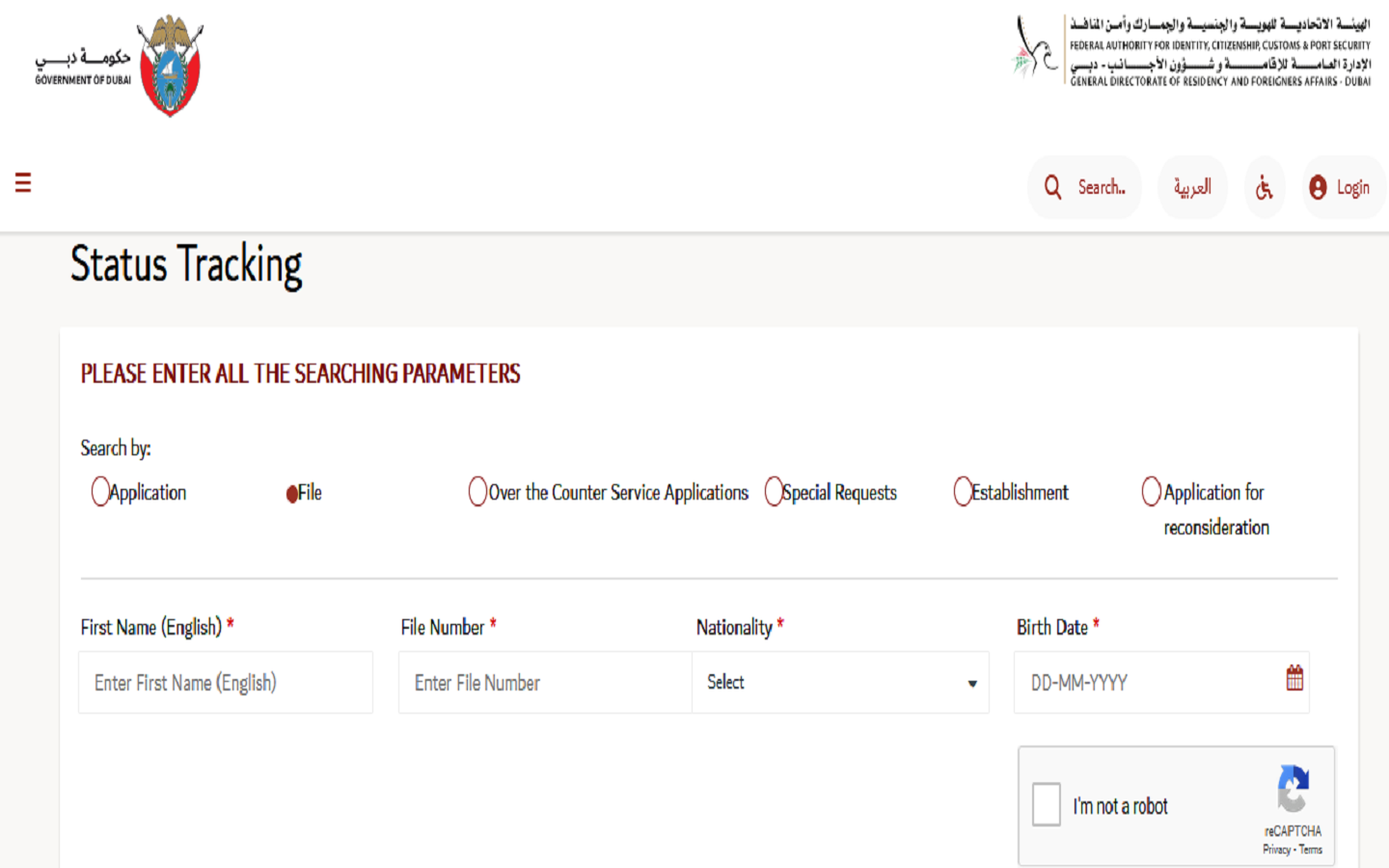Open the reCAPTCHA Privacy link
Viewport: 1389px width, 868px height.
[x=1276, y=850]
